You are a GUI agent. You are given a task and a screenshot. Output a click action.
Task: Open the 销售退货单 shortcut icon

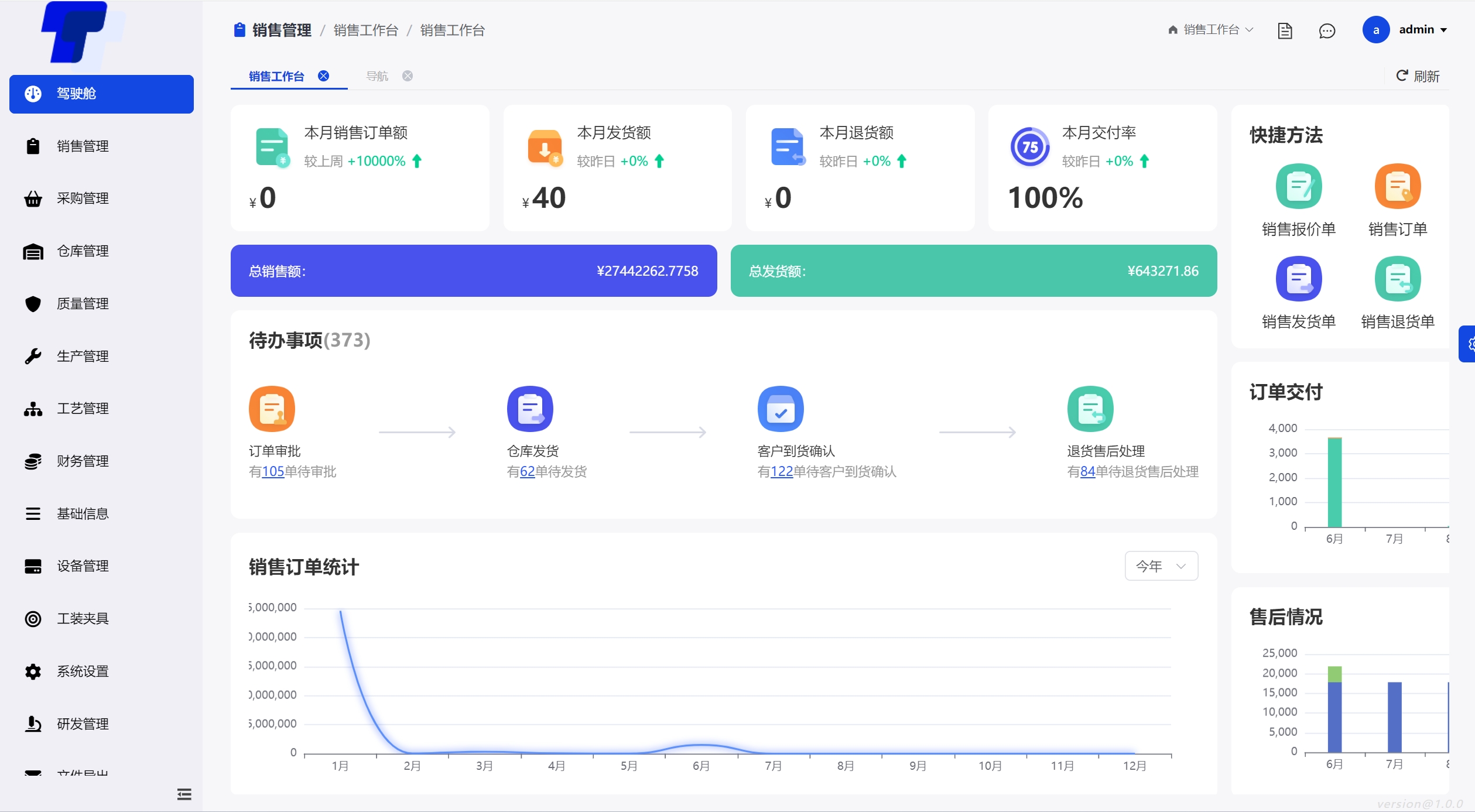1398,279
